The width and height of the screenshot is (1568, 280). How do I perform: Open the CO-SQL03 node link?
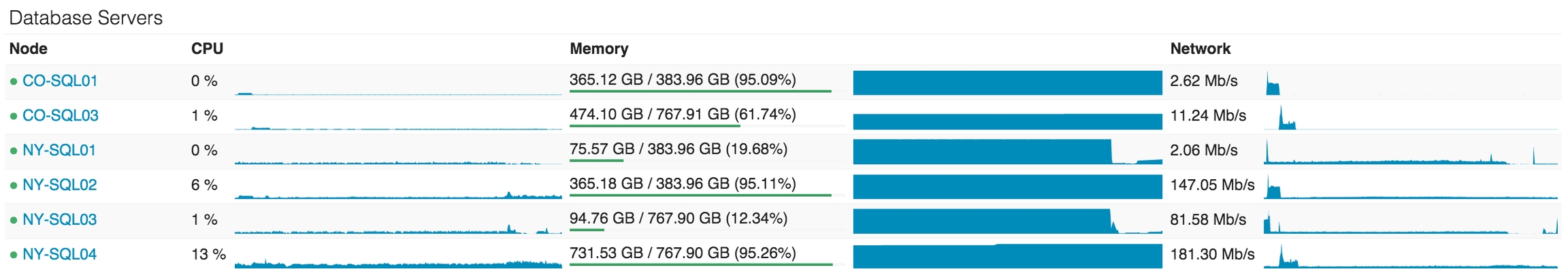[61, 116]
